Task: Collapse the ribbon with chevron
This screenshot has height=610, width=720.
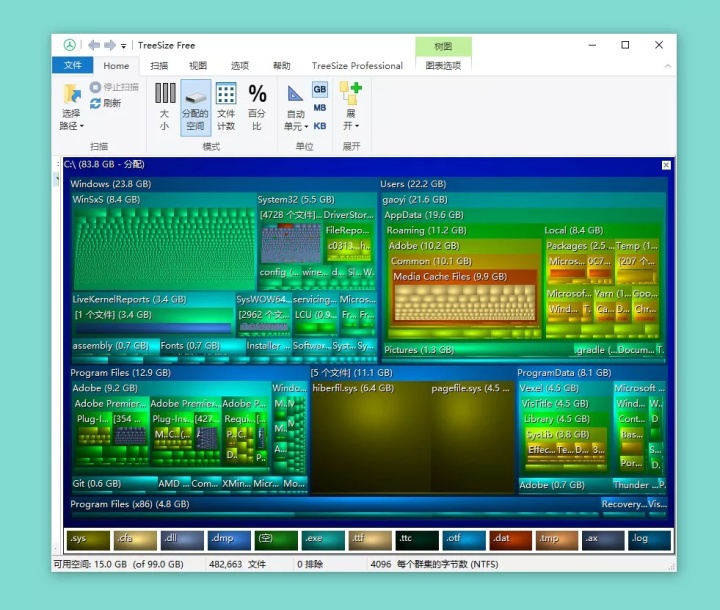Action: pos(668,66)
